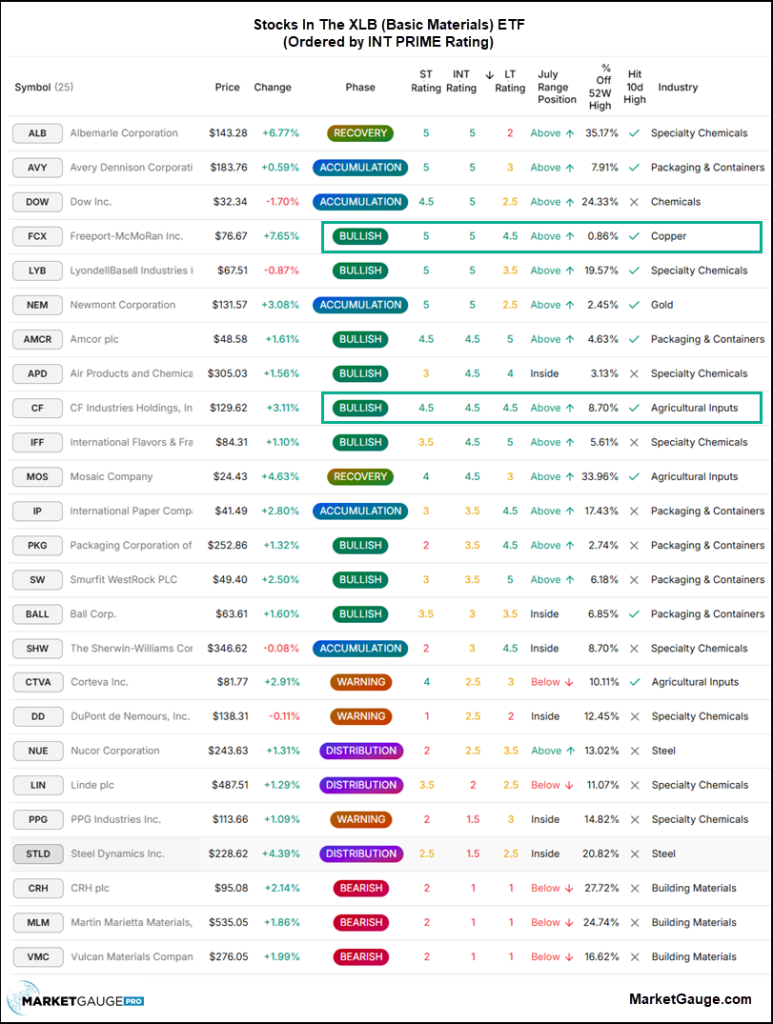Click the Freeport-McMoRan Inc. name
The image size is (773, 1024).
tap(126, 236)
